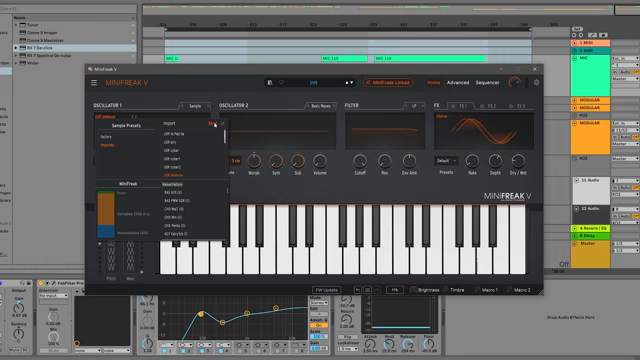Toggle the 2 MIDI track activator

pos(574,51)
